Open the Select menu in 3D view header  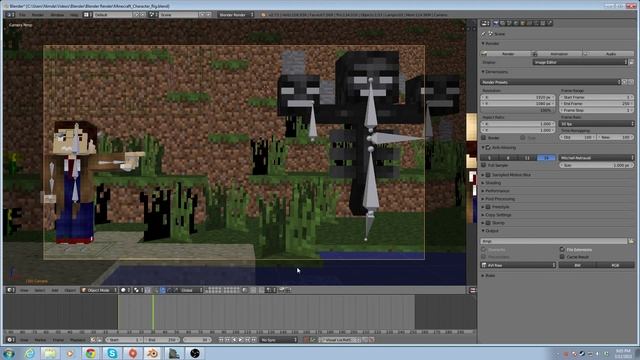pyautogui.click(x=40, y=290)
